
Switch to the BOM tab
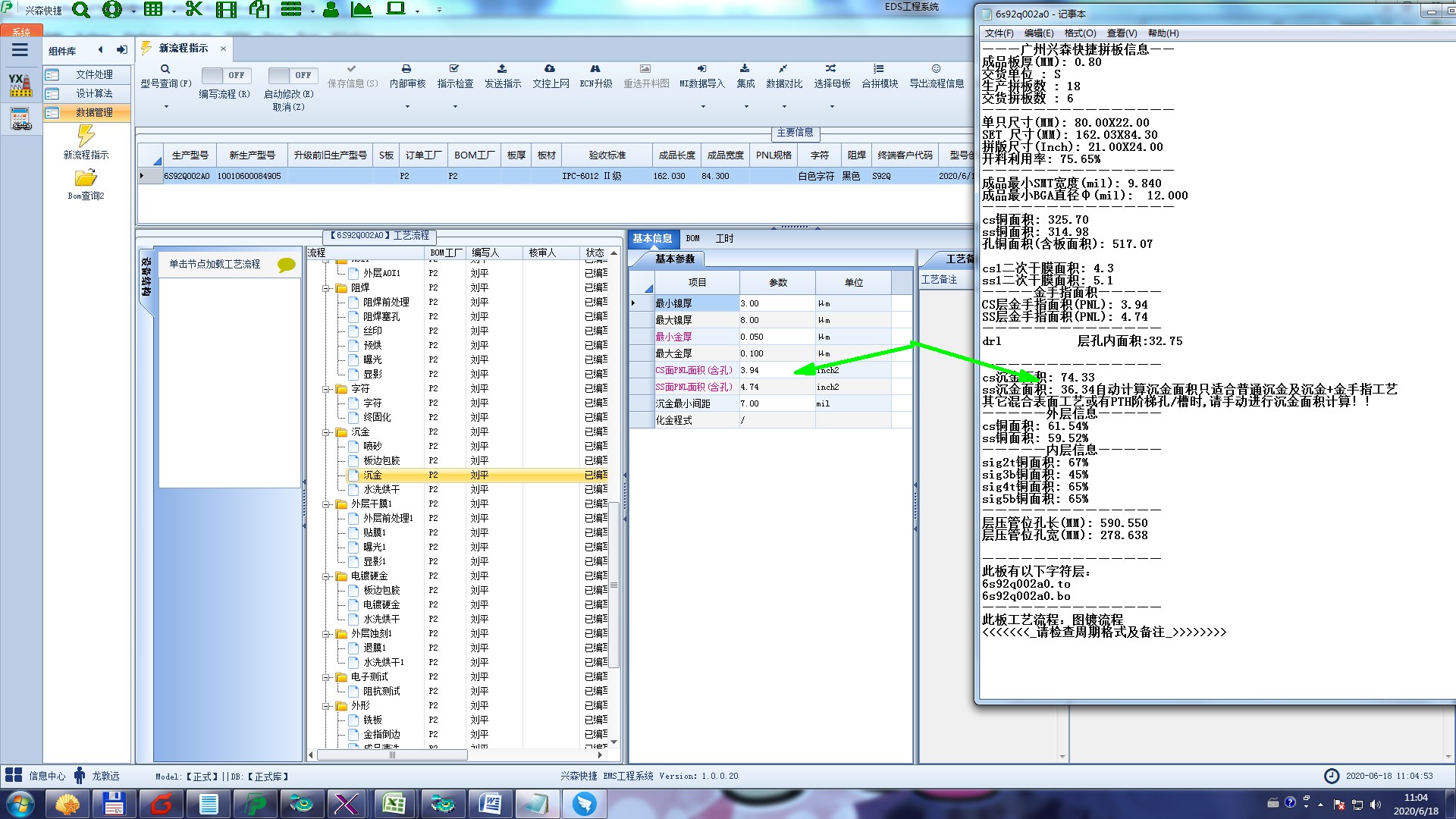692,238
